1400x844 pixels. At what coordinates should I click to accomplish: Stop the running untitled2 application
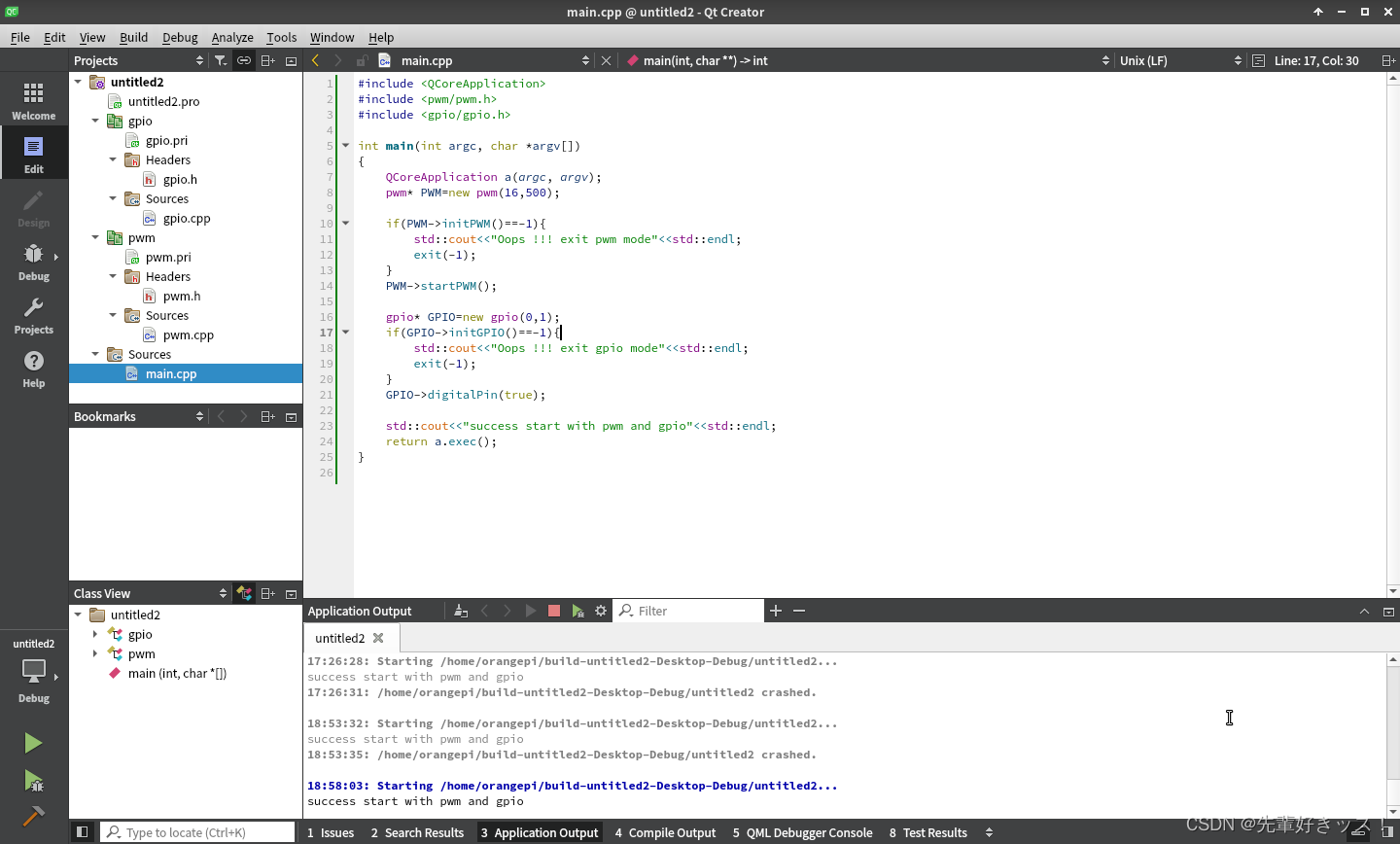pyautogui.click(x=554, y=611)
